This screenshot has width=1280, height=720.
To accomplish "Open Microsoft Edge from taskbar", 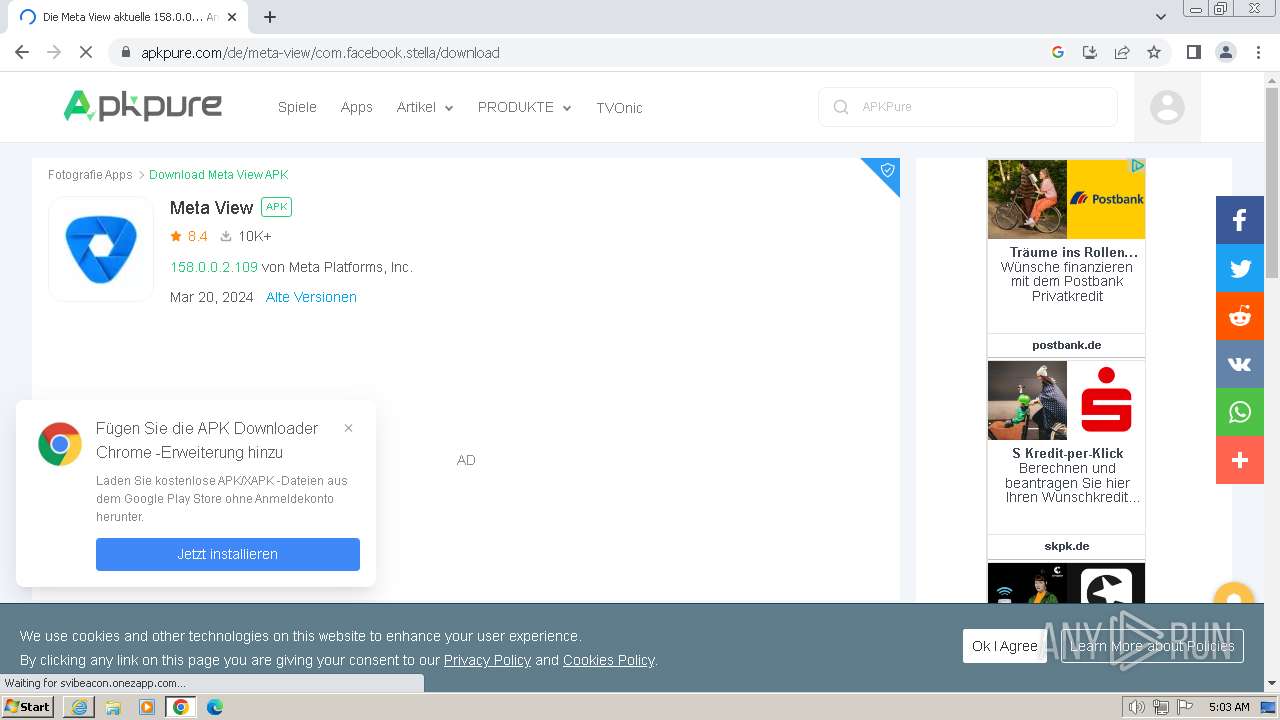I will coord(214,707).
